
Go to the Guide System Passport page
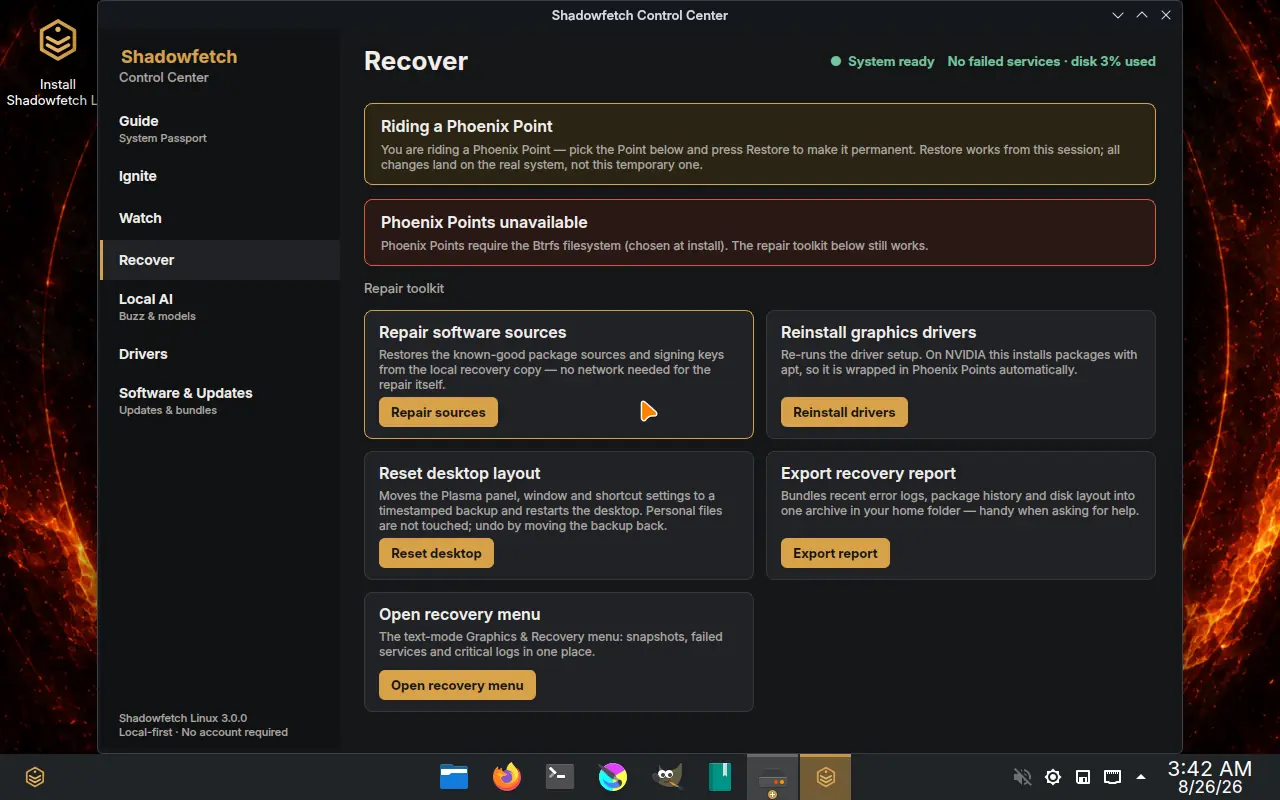pos(220,129)
